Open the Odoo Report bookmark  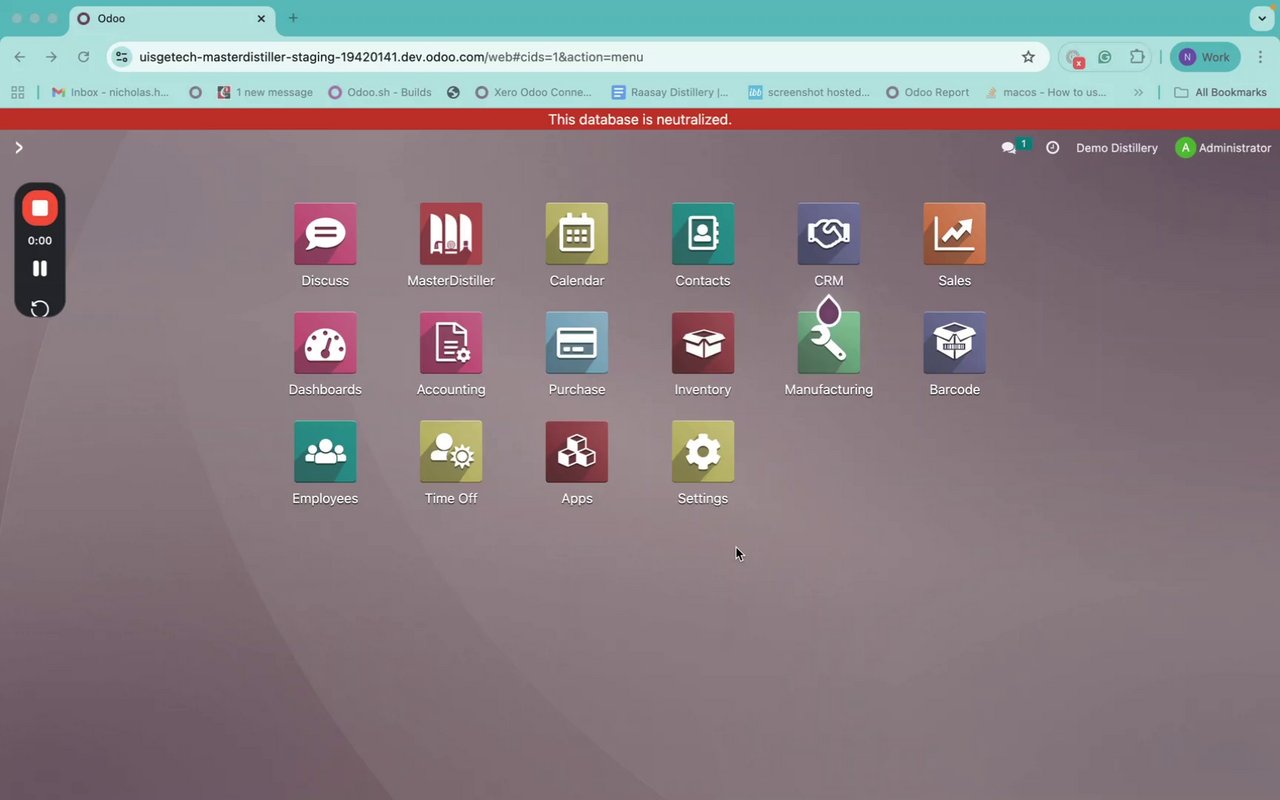(x=927, y=92)
